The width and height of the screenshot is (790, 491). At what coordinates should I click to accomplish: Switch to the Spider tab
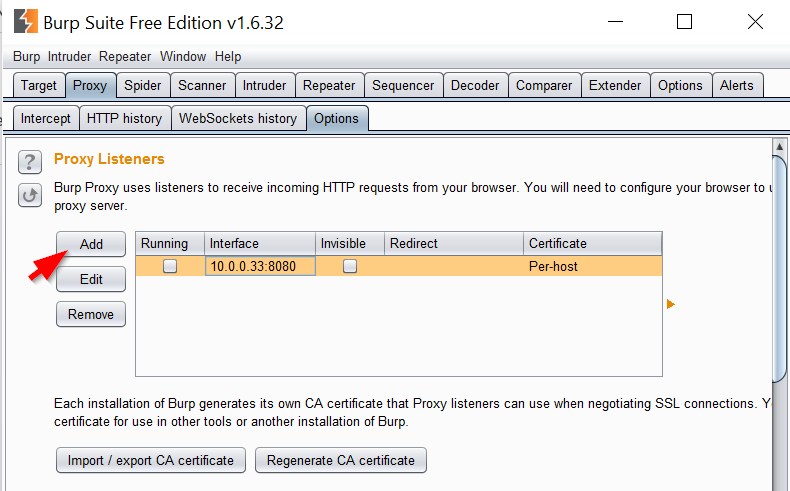143,86
